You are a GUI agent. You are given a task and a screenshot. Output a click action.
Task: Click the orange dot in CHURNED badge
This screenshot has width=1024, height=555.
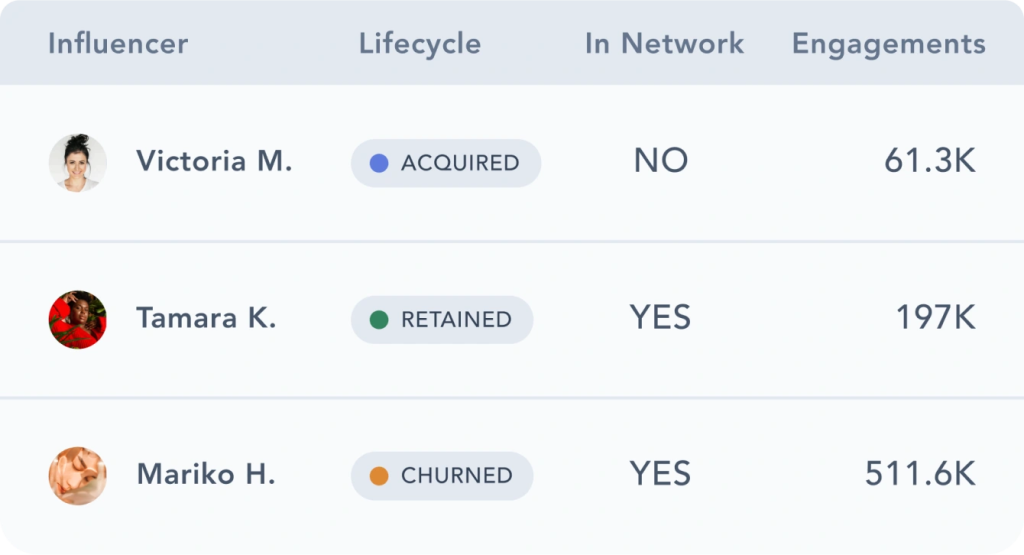point(379,476)
